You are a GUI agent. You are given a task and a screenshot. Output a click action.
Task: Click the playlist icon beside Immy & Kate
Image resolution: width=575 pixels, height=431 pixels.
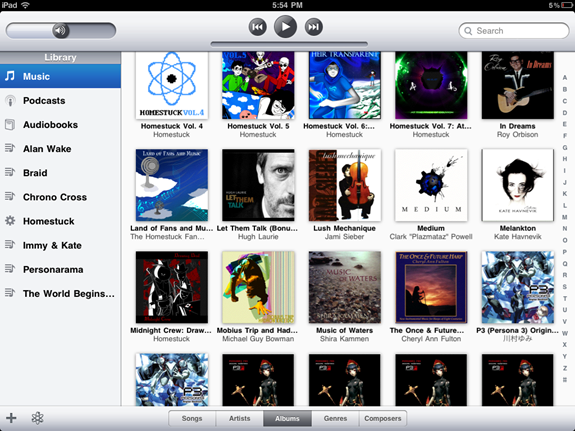(x=10, y=245)
